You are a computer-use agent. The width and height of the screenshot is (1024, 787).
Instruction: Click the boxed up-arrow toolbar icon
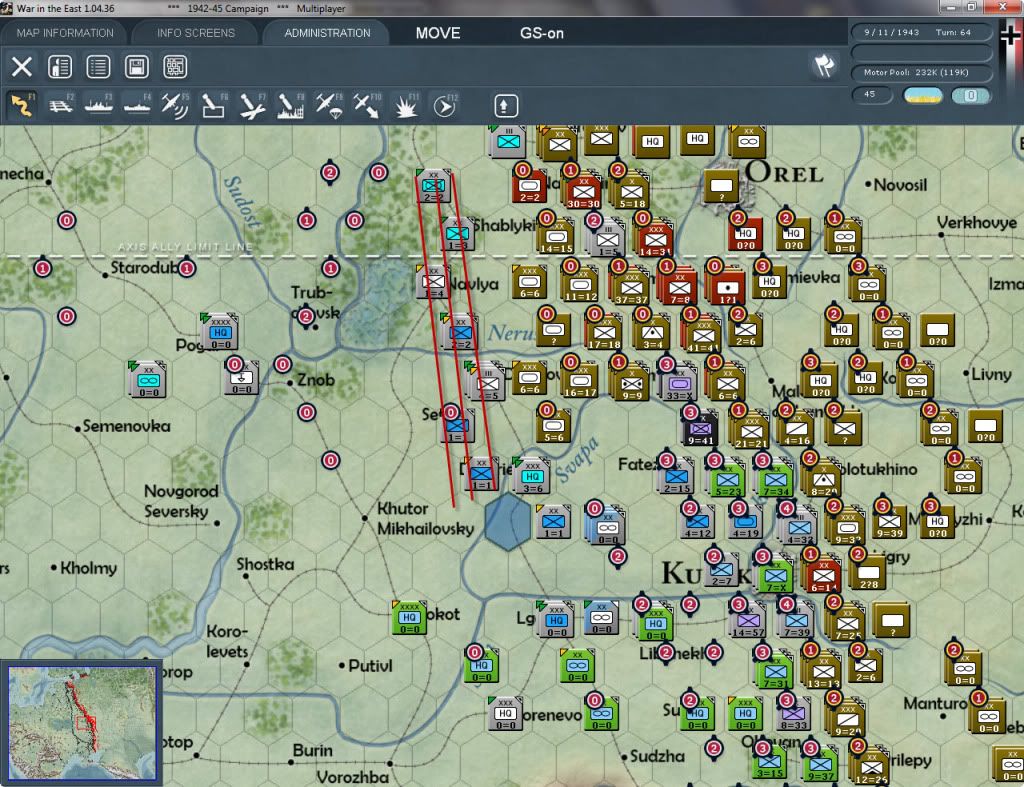click(506, 106)
